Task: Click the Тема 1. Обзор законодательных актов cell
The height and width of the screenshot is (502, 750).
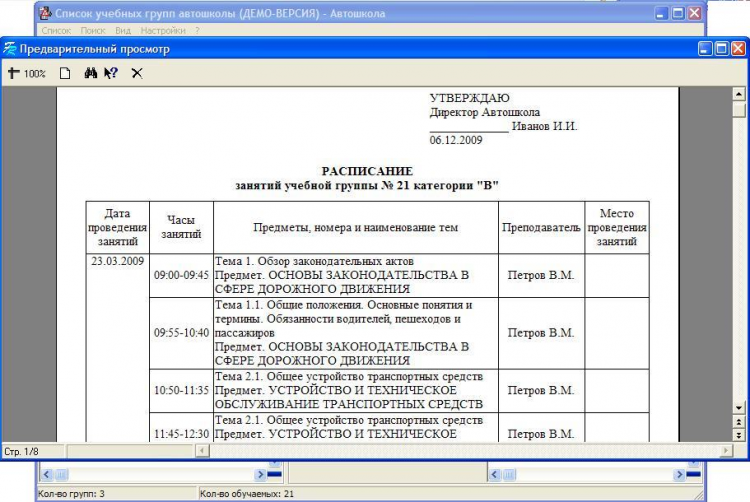Action: 355,275
